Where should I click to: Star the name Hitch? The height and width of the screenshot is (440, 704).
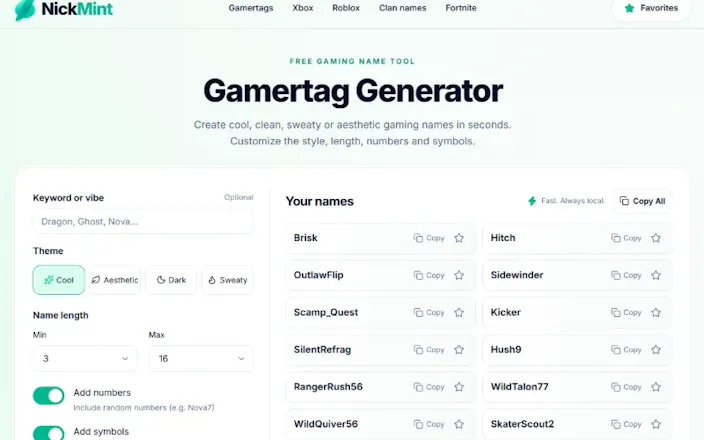[x=656, y=238]
